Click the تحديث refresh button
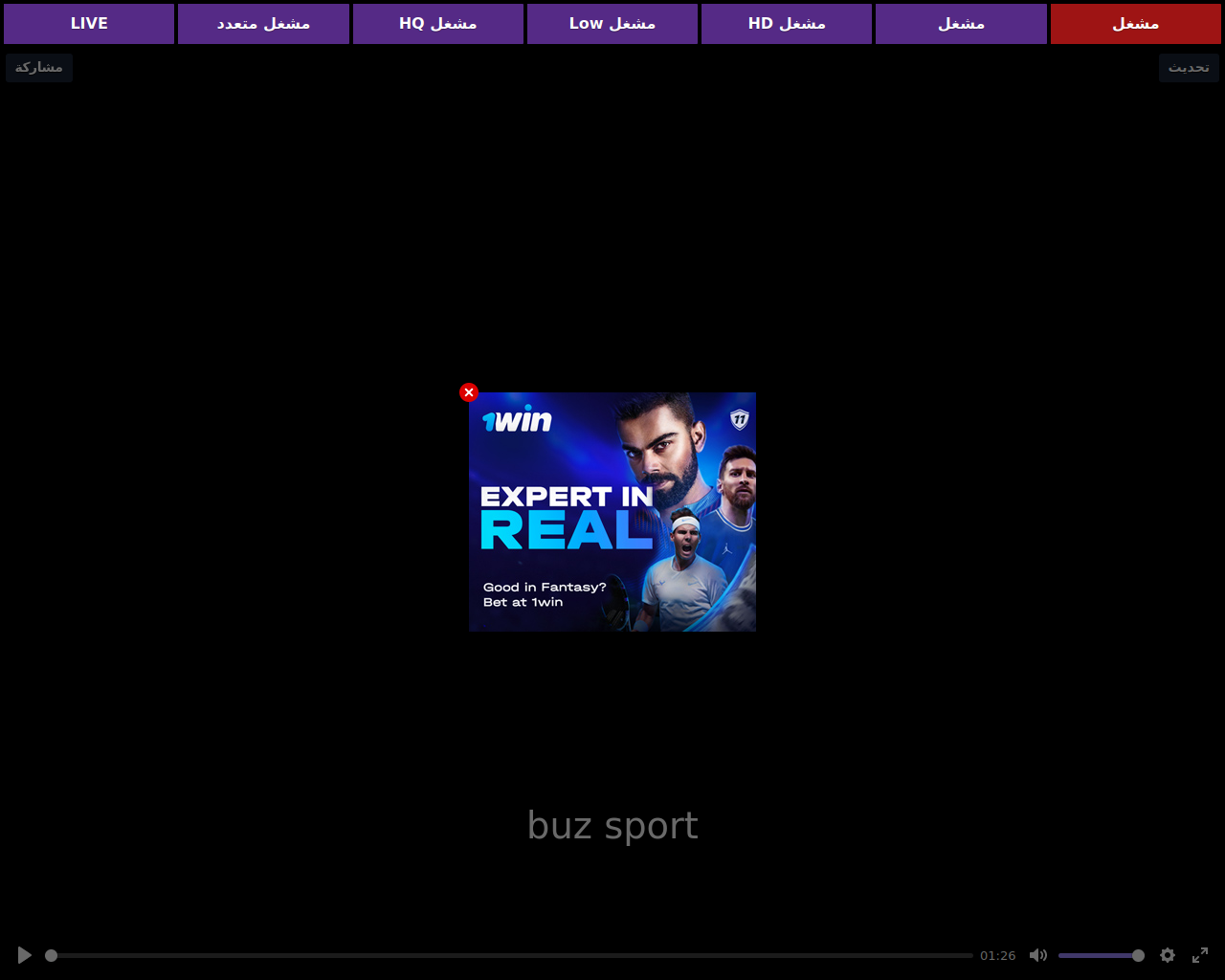Image resolution: width=1225 pixels, height=980 pixels. pyautogui.click(x=1189, y=67)
